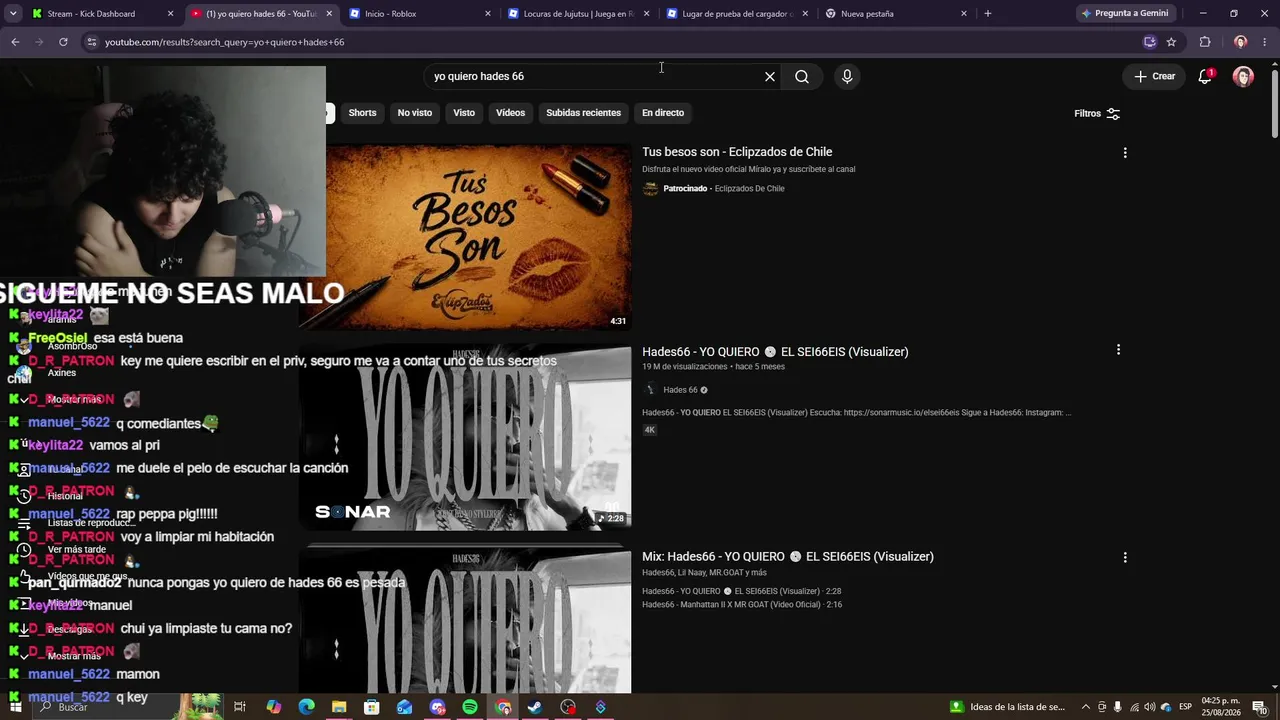Visit the Eclipzados De Chile channel
This screenshot has width=1280, height=720.
tap(749, 189)
